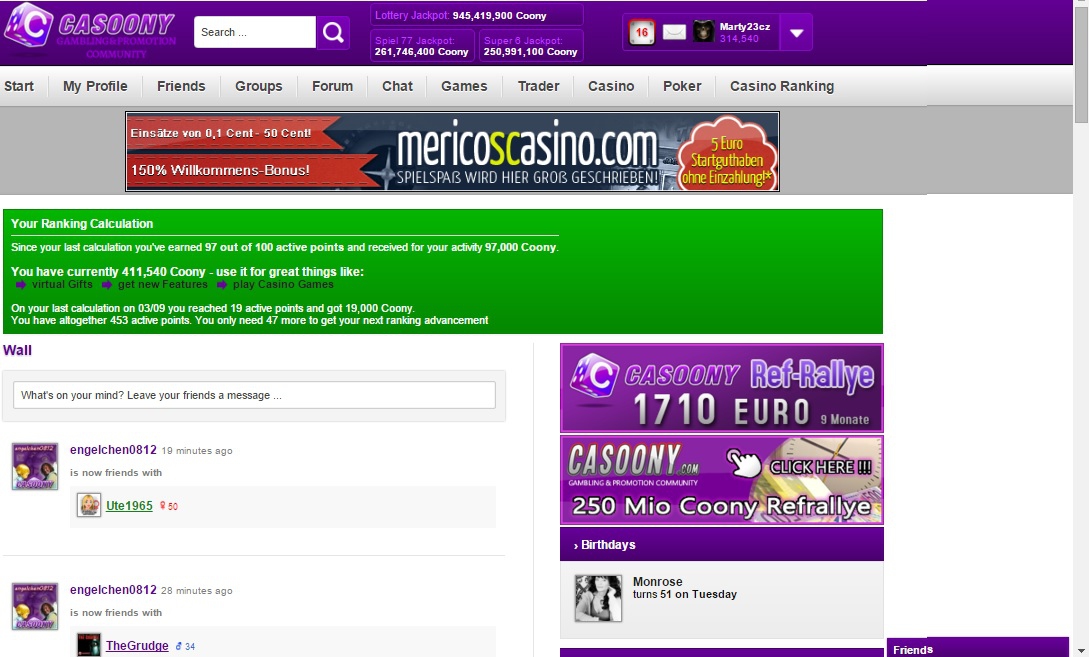Open the Friends chat bar
Viewport: 1089px width, 657px height.
coord(977,648)
